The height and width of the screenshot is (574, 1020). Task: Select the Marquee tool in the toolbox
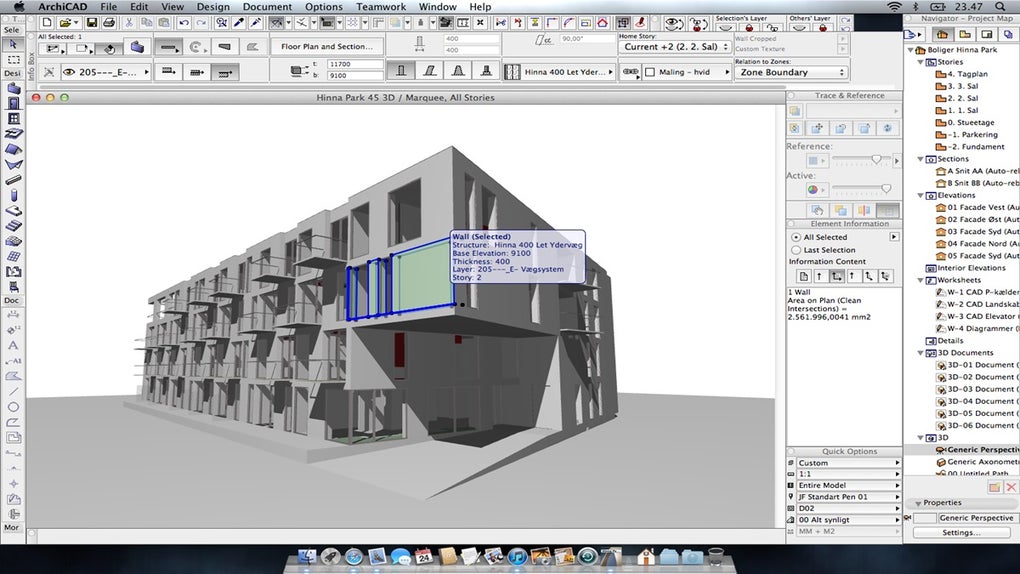[14, 60]
